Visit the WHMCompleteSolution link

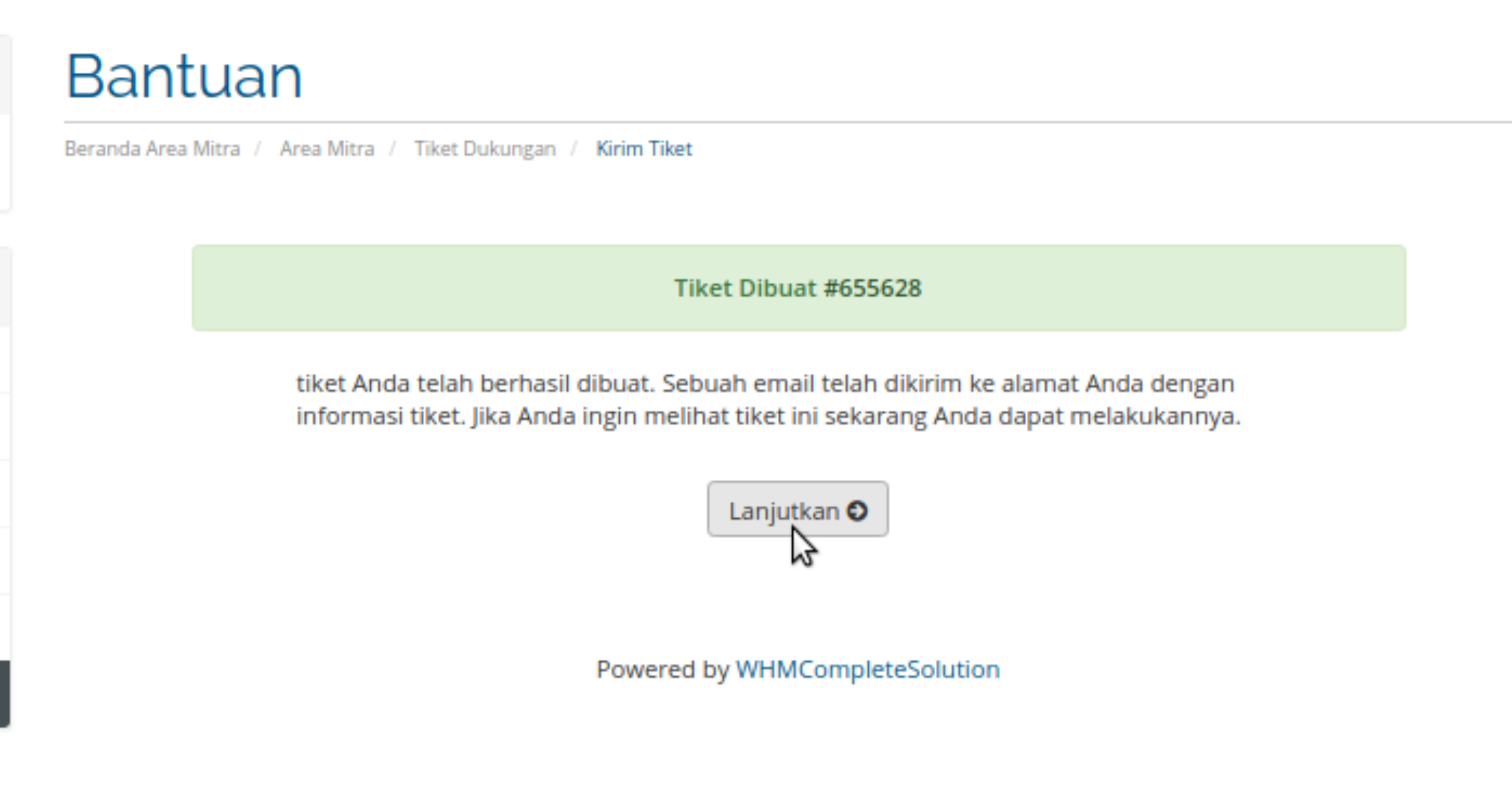868,670
